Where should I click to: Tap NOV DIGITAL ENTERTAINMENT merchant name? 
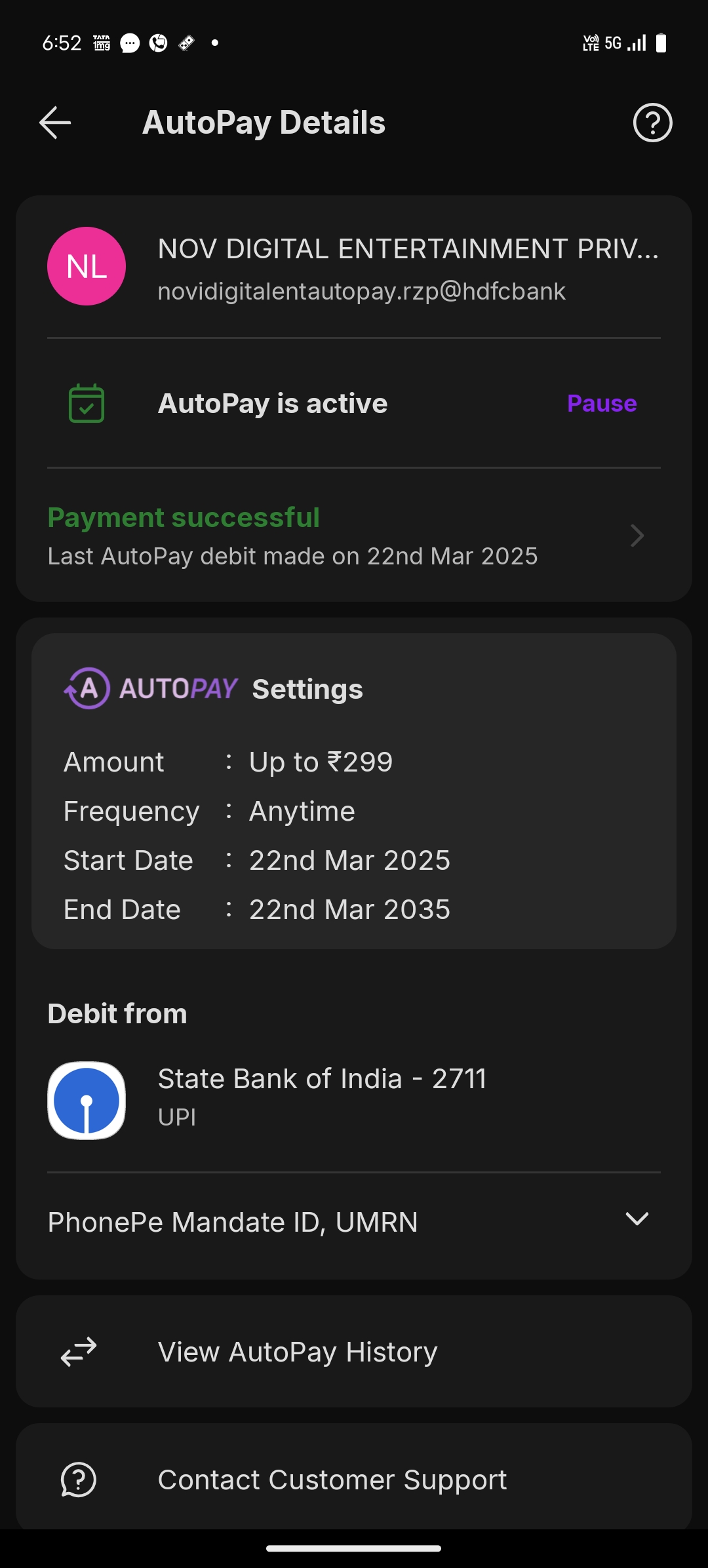(408, 249)
